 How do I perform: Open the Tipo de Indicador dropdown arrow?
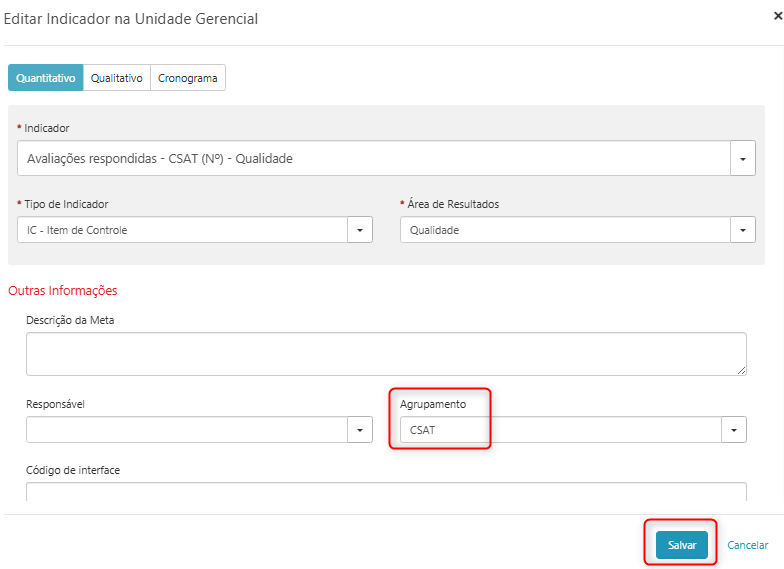[x=360, y=230]
